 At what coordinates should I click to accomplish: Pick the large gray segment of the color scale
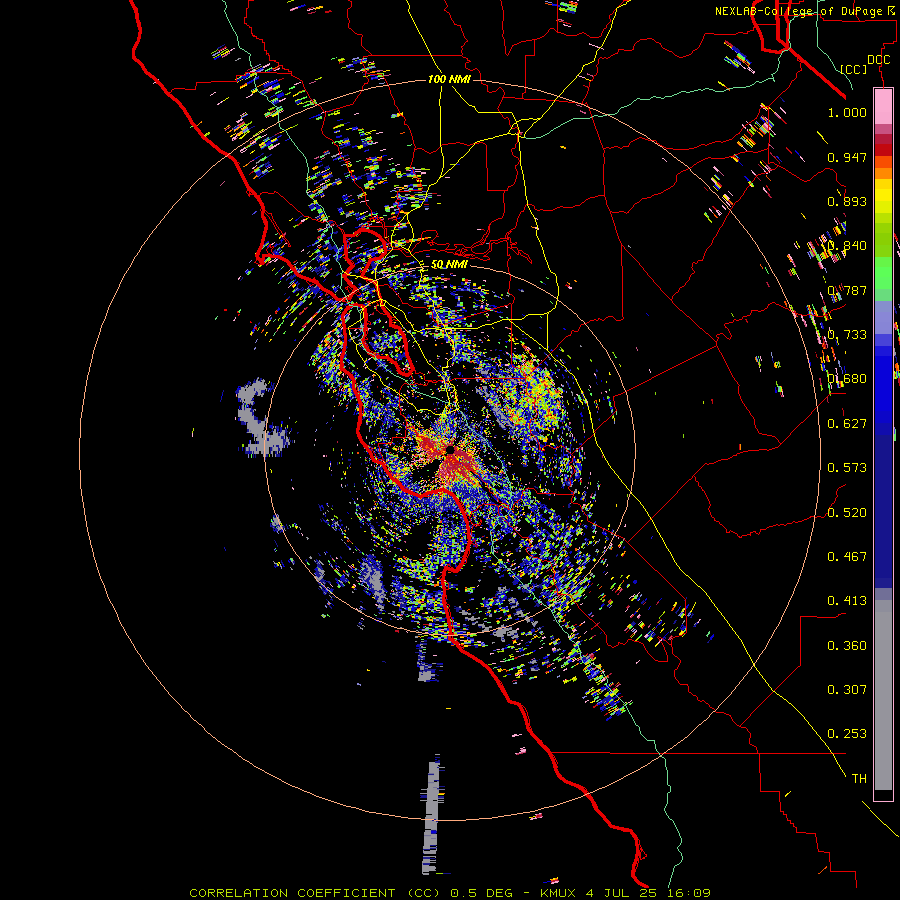pyautogui.click(x=883, y=695)
